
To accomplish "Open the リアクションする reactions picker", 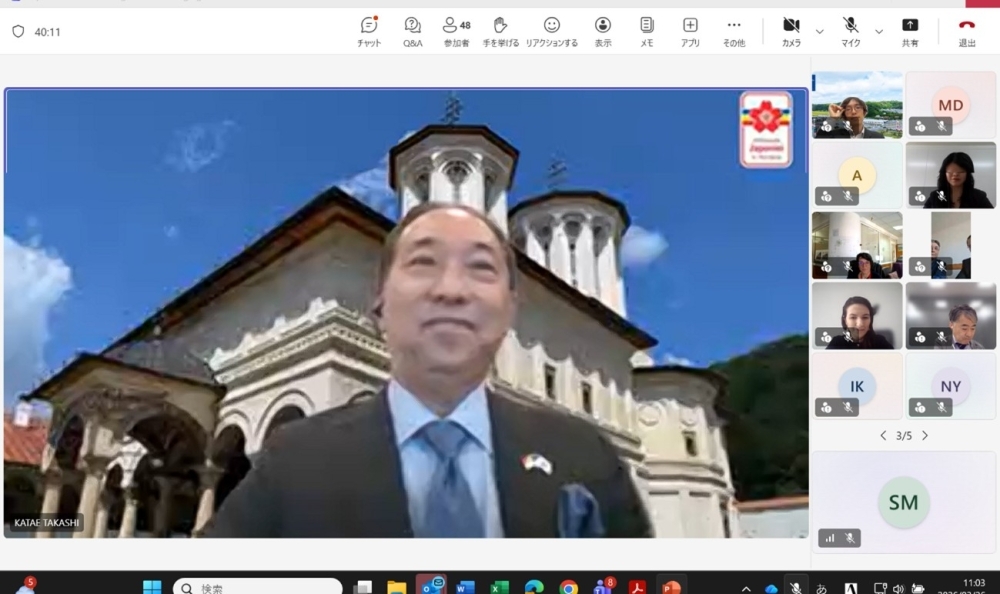I will 552,31.
